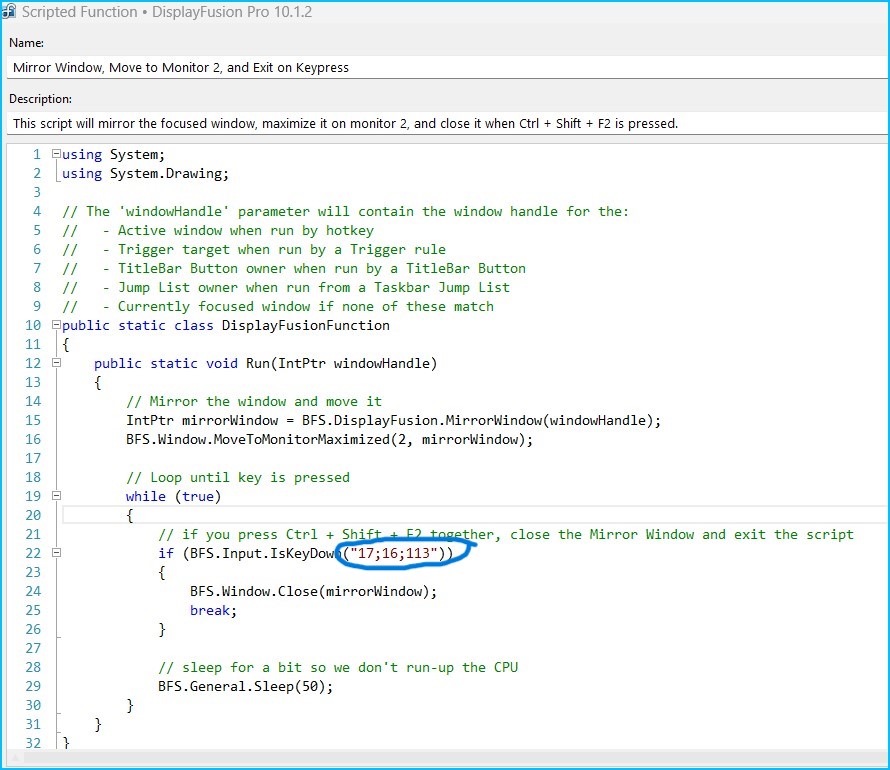Collapse the DisplayFusionFunction class fold marker

tap(56, 326)
